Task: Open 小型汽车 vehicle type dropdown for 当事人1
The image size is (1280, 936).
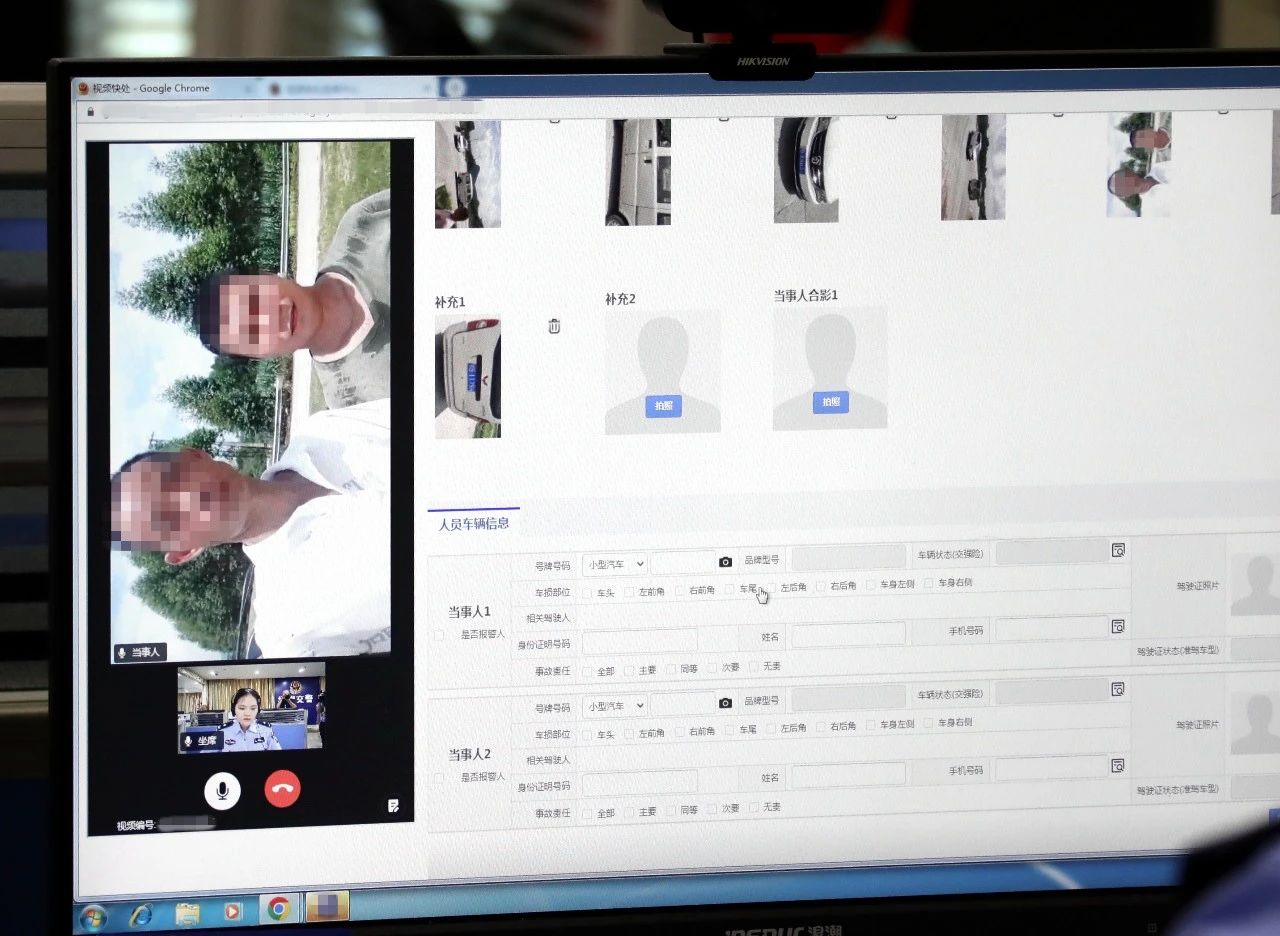Action: coord(614,564)
